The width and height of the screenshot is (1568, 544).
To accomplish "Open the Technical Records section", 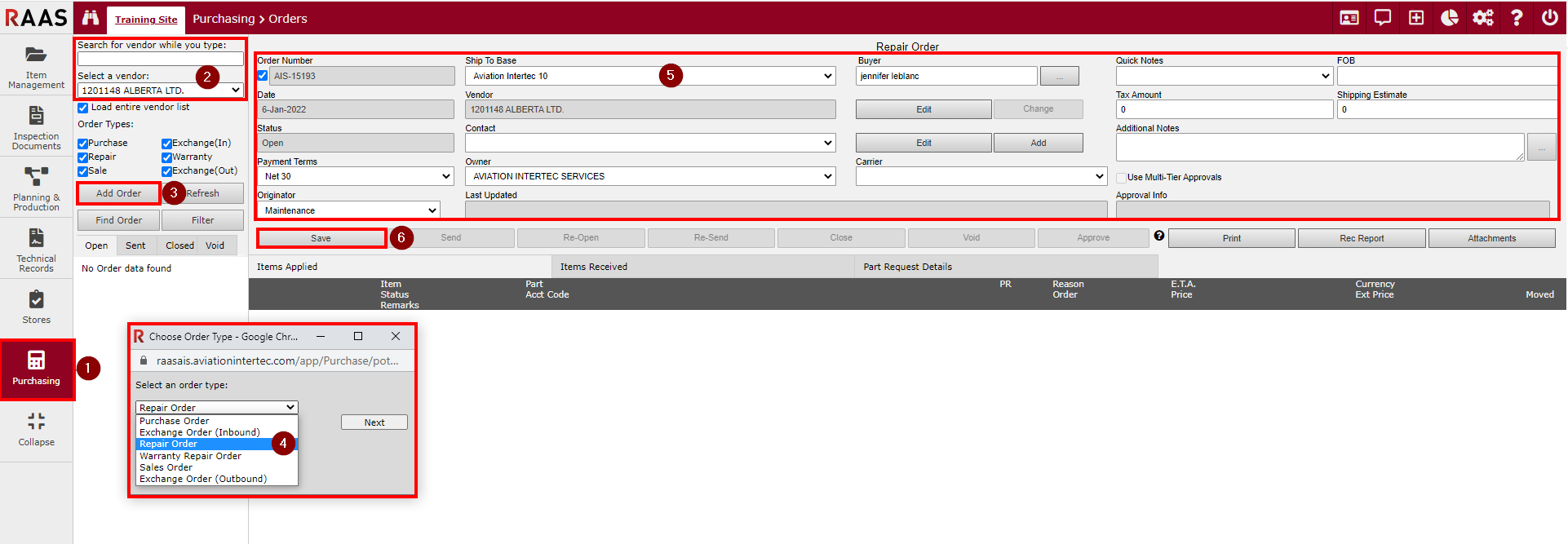I will click(x=36, y=250).
